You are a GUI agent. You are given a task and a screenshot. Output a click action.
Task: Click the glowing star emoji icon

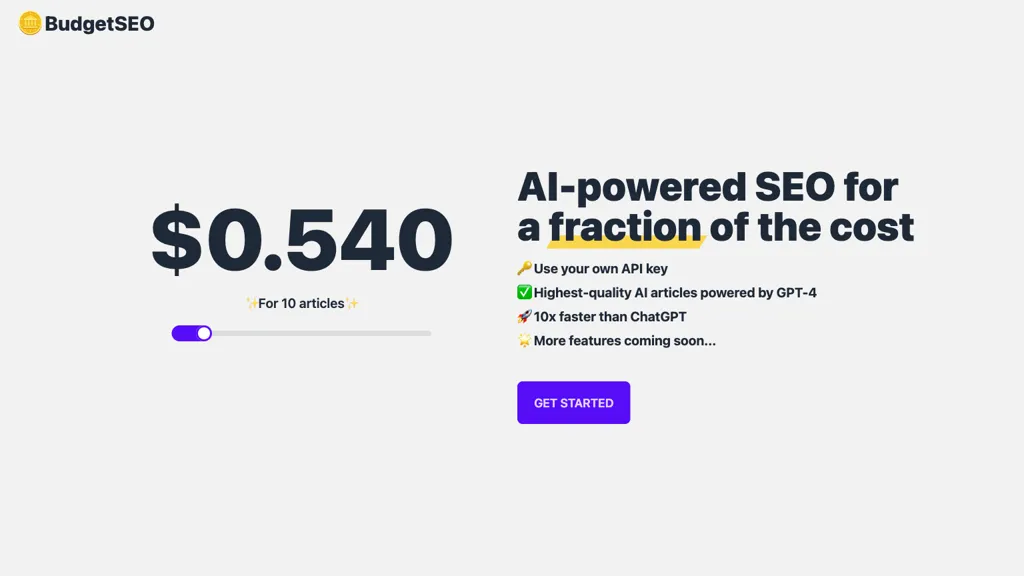tap(524, 340)
